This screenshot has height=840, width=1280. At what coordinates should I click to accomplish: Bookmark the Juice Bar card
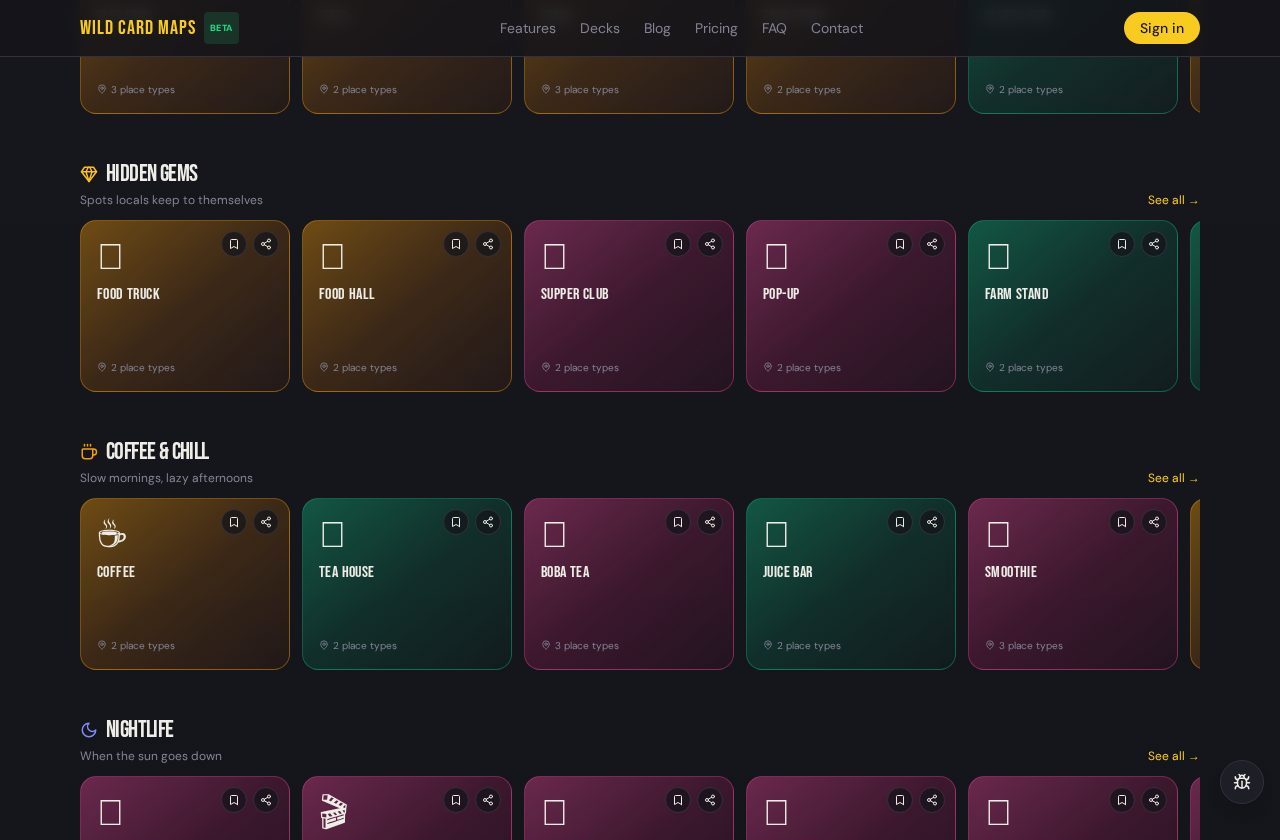click(x=900, y=522)
